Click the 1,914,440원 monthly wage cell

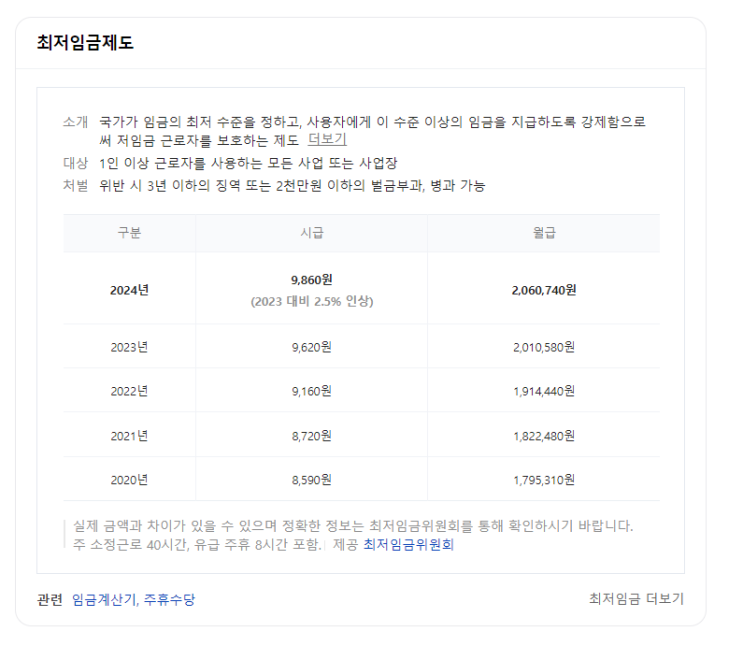(x=544, y=391)
